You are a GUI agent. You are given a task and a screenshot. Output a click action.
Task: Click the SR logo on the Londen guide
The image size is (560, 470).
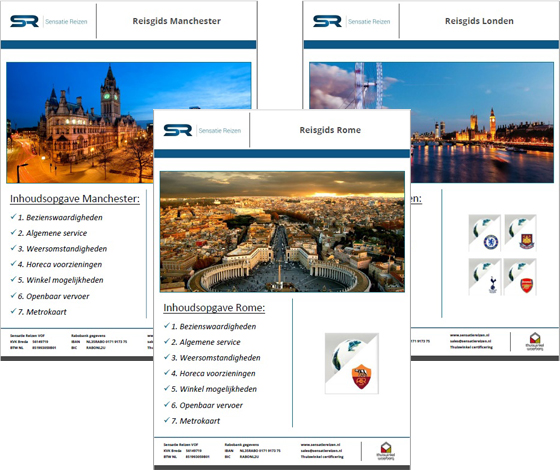pos(327,21)
